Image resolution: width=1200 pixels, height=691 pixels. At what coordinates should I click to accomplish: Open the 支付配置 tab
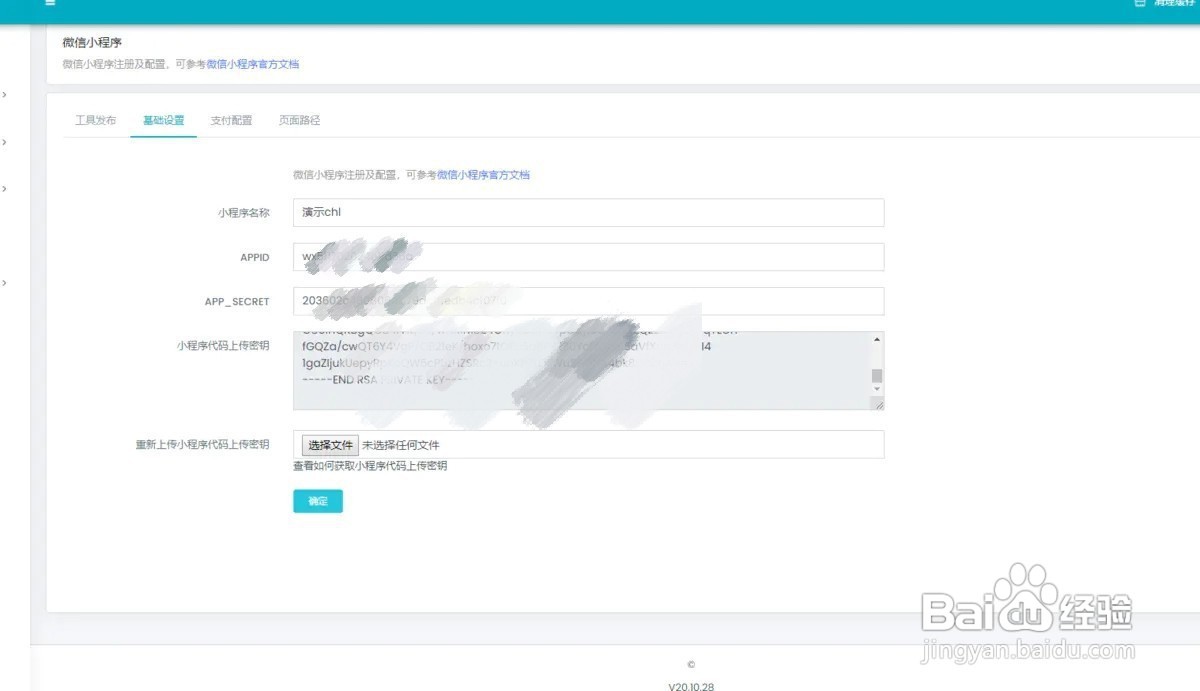[231, 120]
